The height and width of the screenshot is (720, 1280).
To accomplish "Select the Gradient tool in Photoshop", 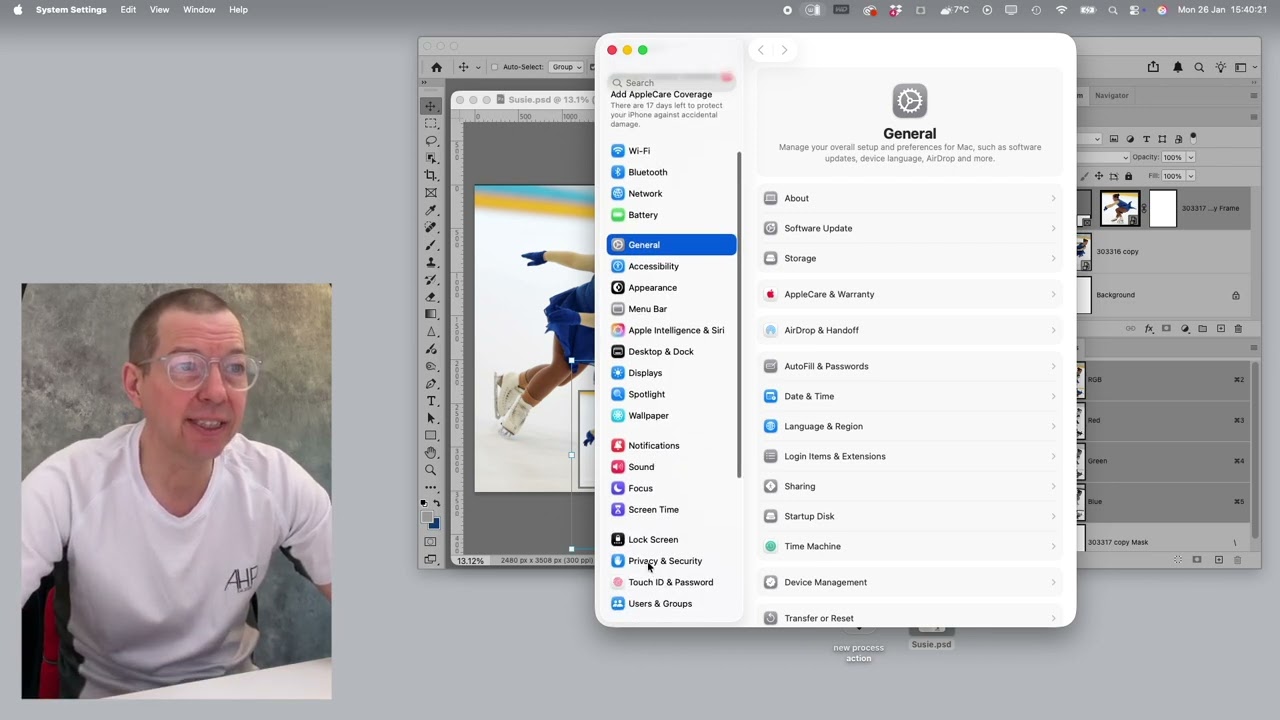I will (x=431, y=314).
